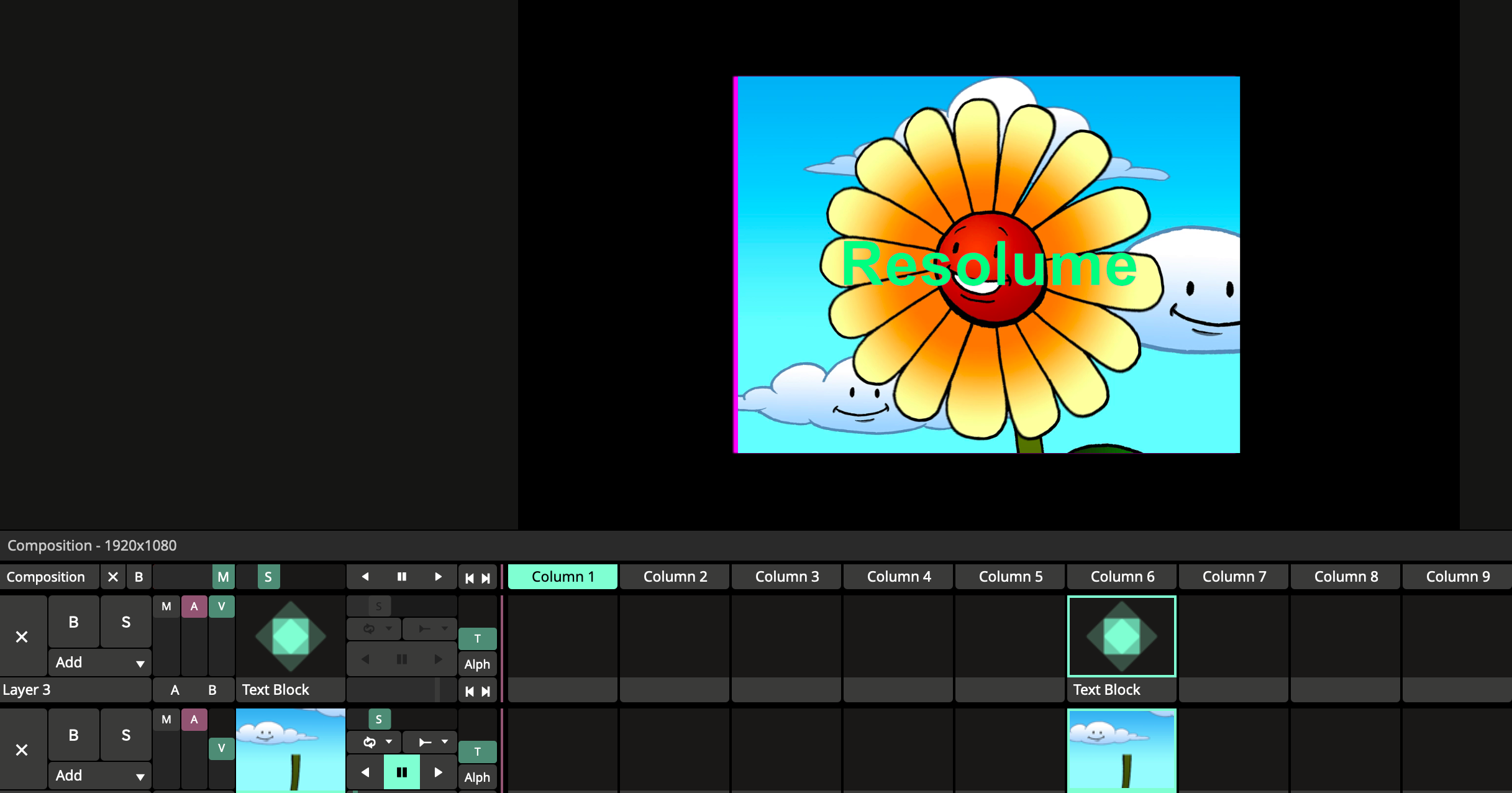Image resolution: width=1512 pixels, height=793 pixels.
Task: Jump composition to previous column
Action: click(x=470, y=578)
